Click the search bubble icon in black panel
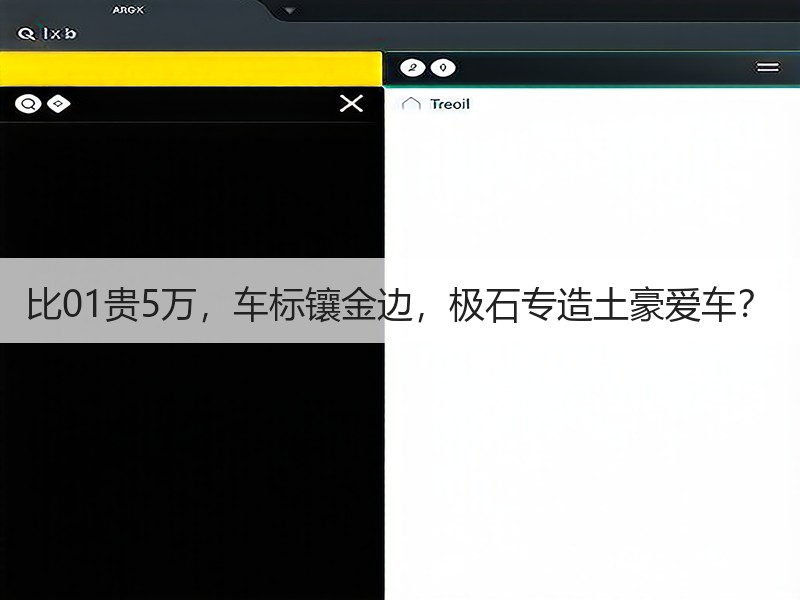 click(x=28, y=104)
